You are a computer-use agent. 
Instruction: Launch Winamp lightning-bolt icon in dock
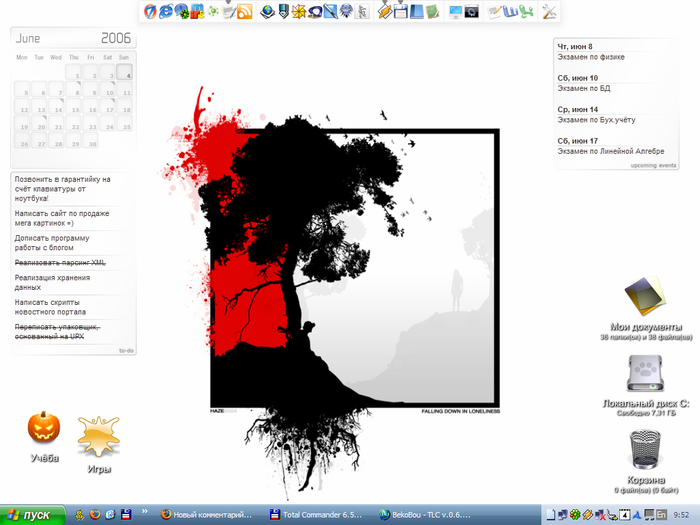point(385,11)
